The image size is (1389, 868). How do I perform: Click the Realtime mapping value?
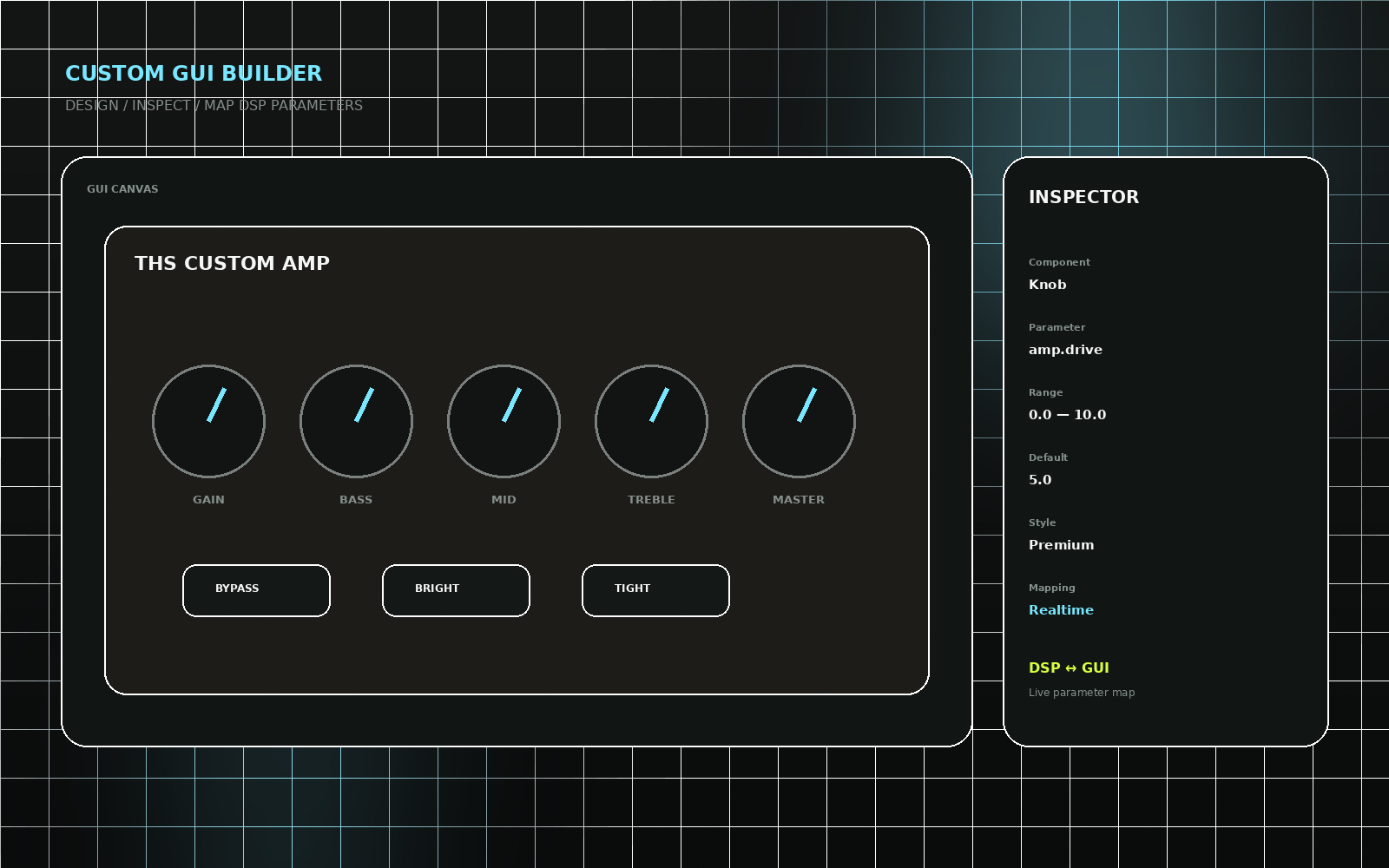point(1061,610)
